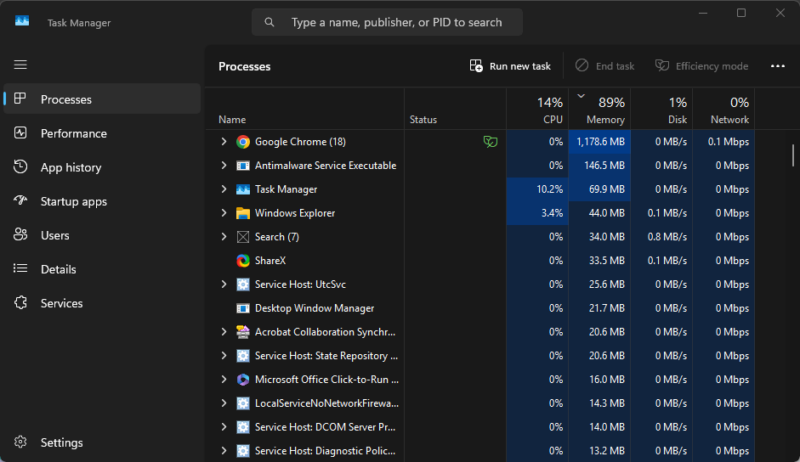
Task: Expand the Task Manager process row
Action: click(x=223, y=189)
